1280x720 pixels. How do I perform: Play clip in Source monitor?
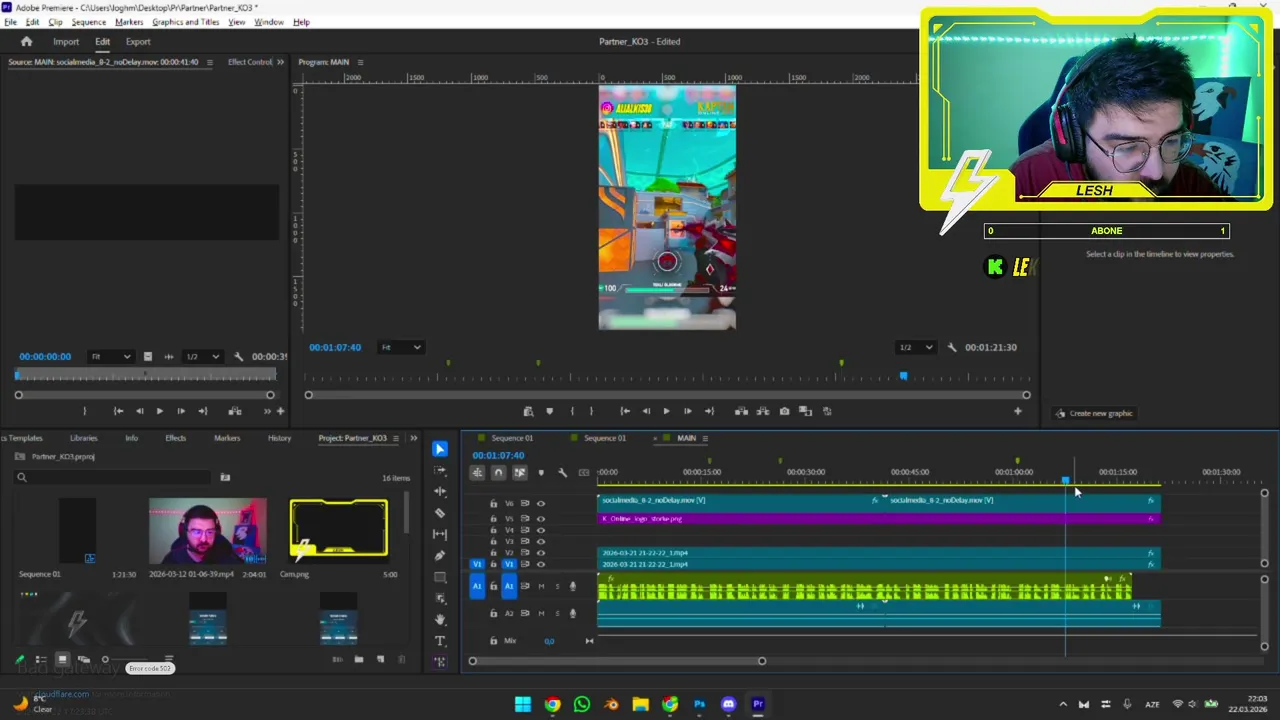pos(159,411)
